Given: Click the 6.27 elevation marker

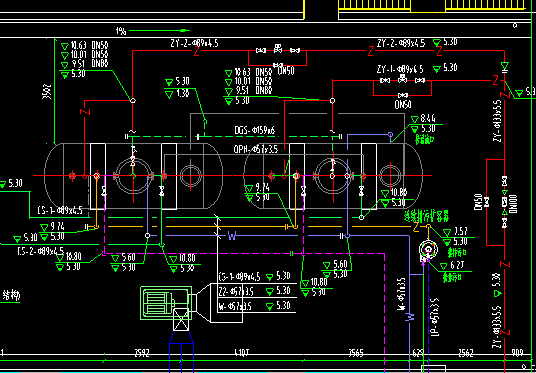Looking at the screenshot, I should click(449, 266).
